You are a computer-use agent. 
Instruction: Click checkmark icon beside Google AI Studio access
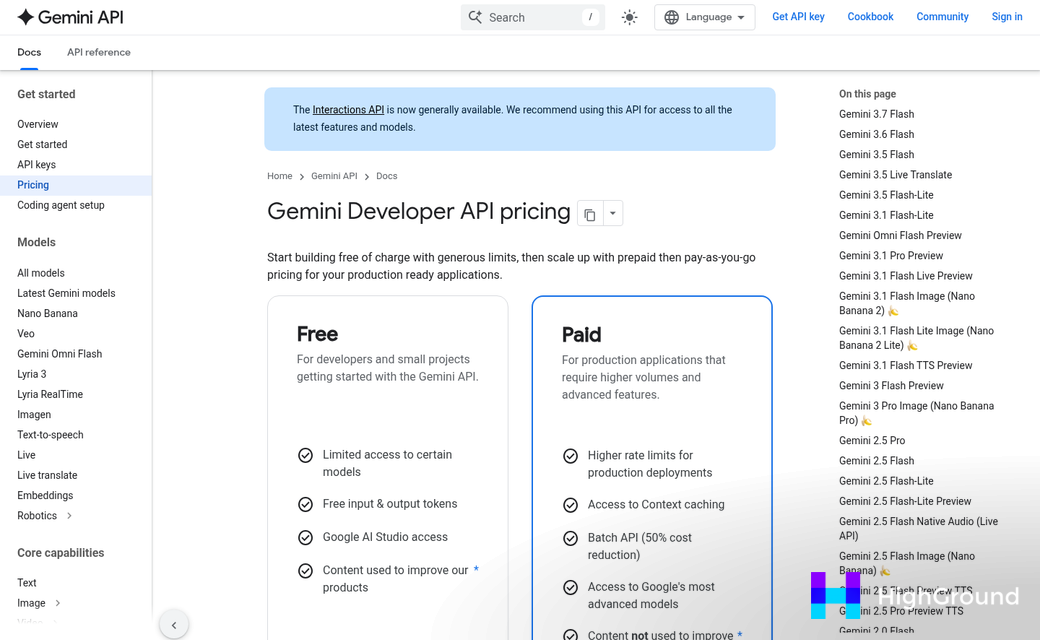point(305,537)
